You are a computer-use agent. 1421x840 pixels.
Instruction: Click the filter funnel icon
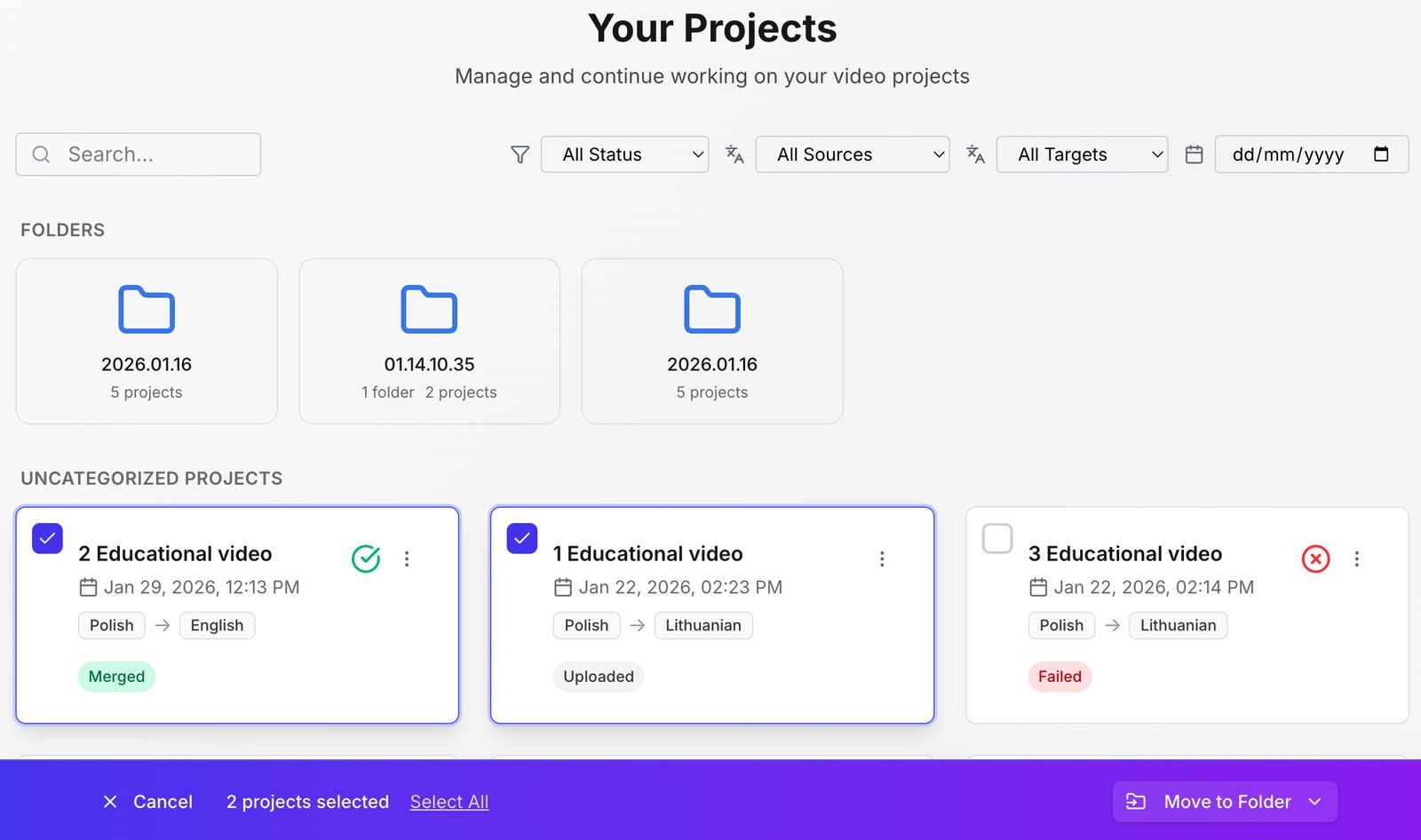click(520, 155)
